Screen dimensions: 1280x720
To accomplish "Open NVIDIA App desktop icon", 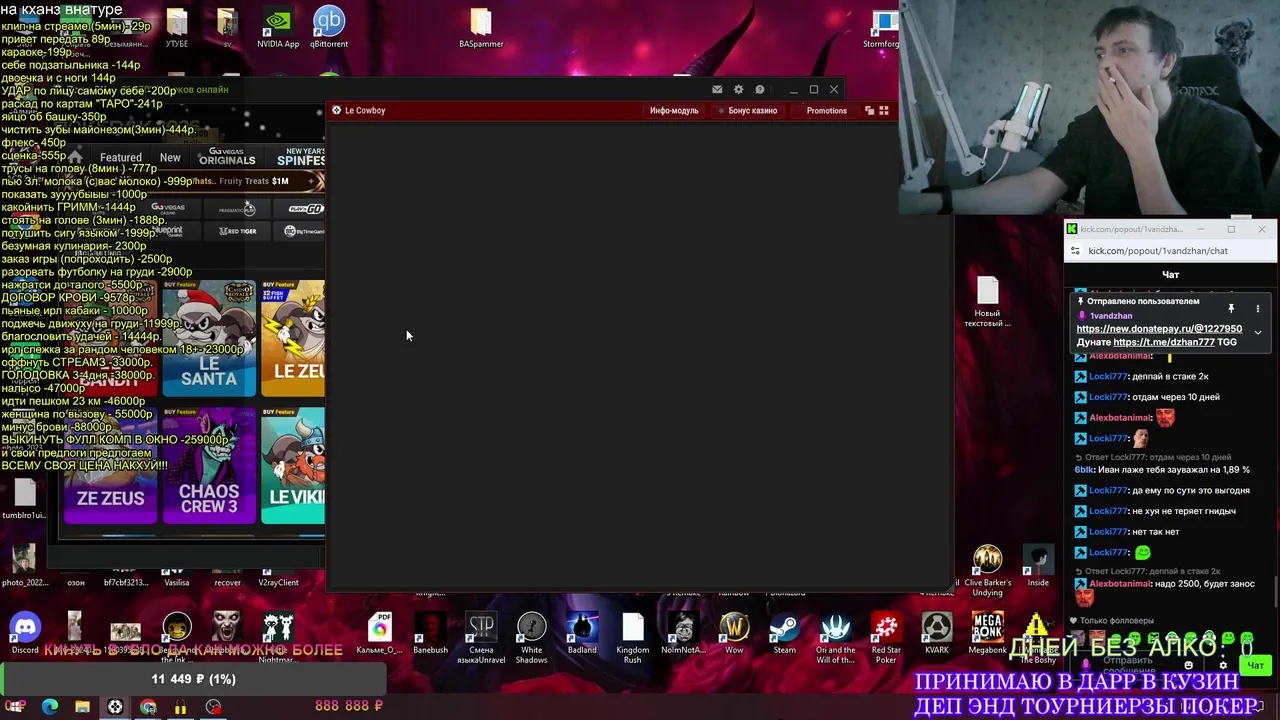I will point(278,28).
